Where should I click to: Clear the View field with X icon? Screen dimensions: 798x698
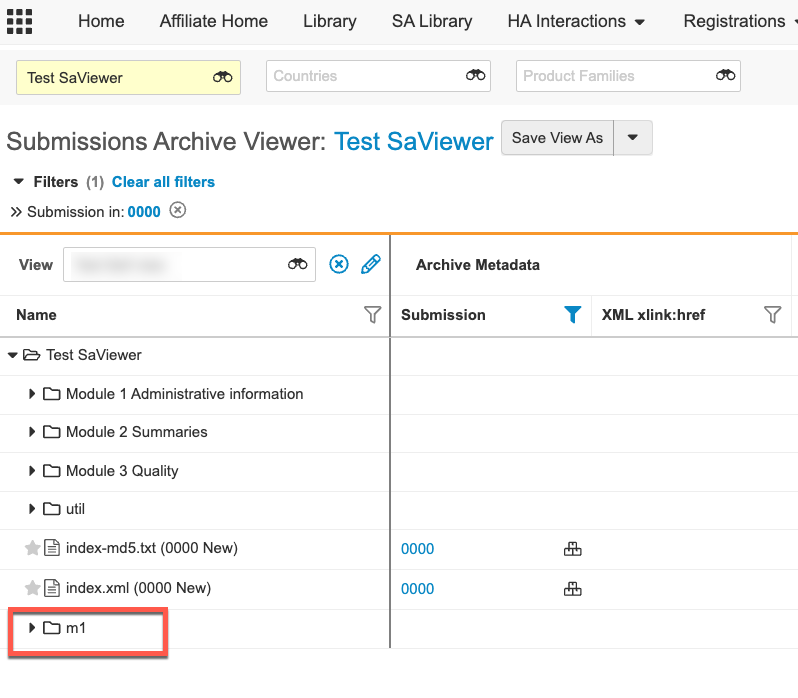click(339, 264)
